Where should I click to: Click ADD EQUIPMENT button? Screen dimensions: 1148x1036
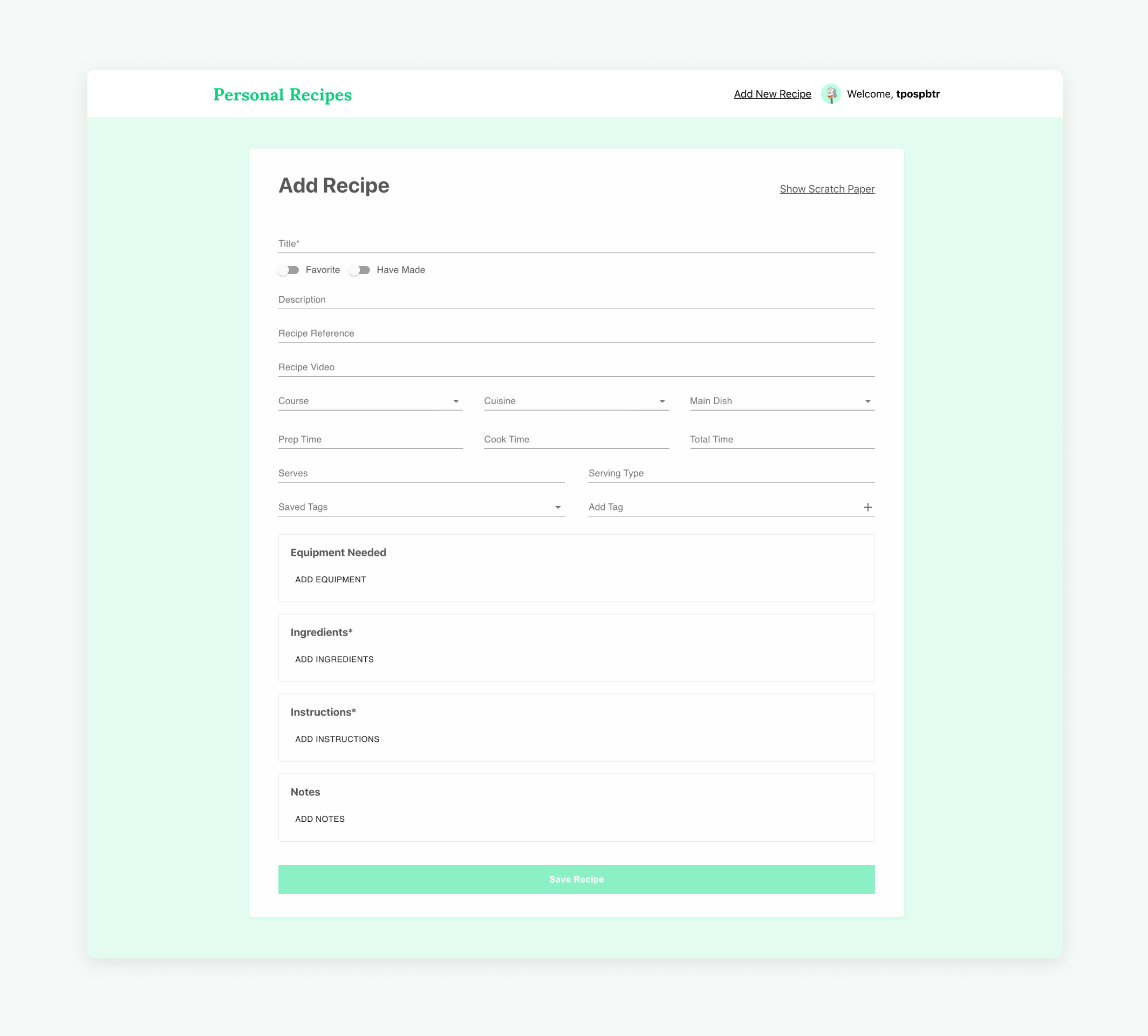[330, 579]
